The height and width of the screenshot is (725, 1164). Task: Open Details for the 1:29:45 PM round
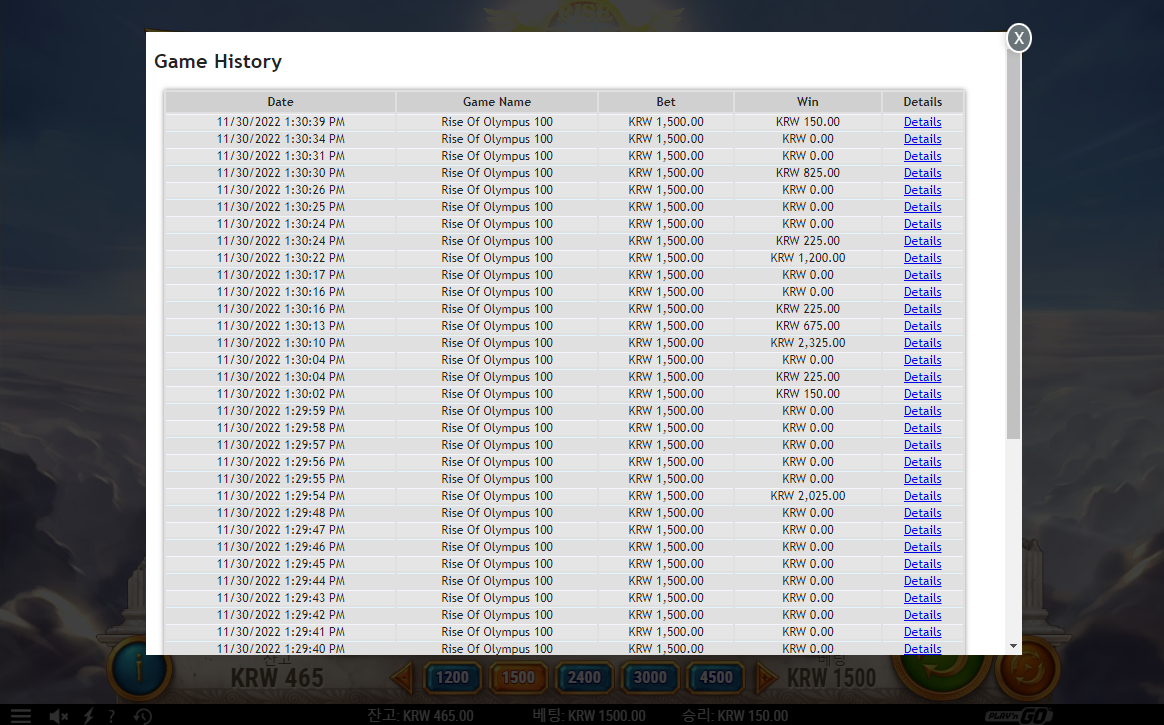923,564
